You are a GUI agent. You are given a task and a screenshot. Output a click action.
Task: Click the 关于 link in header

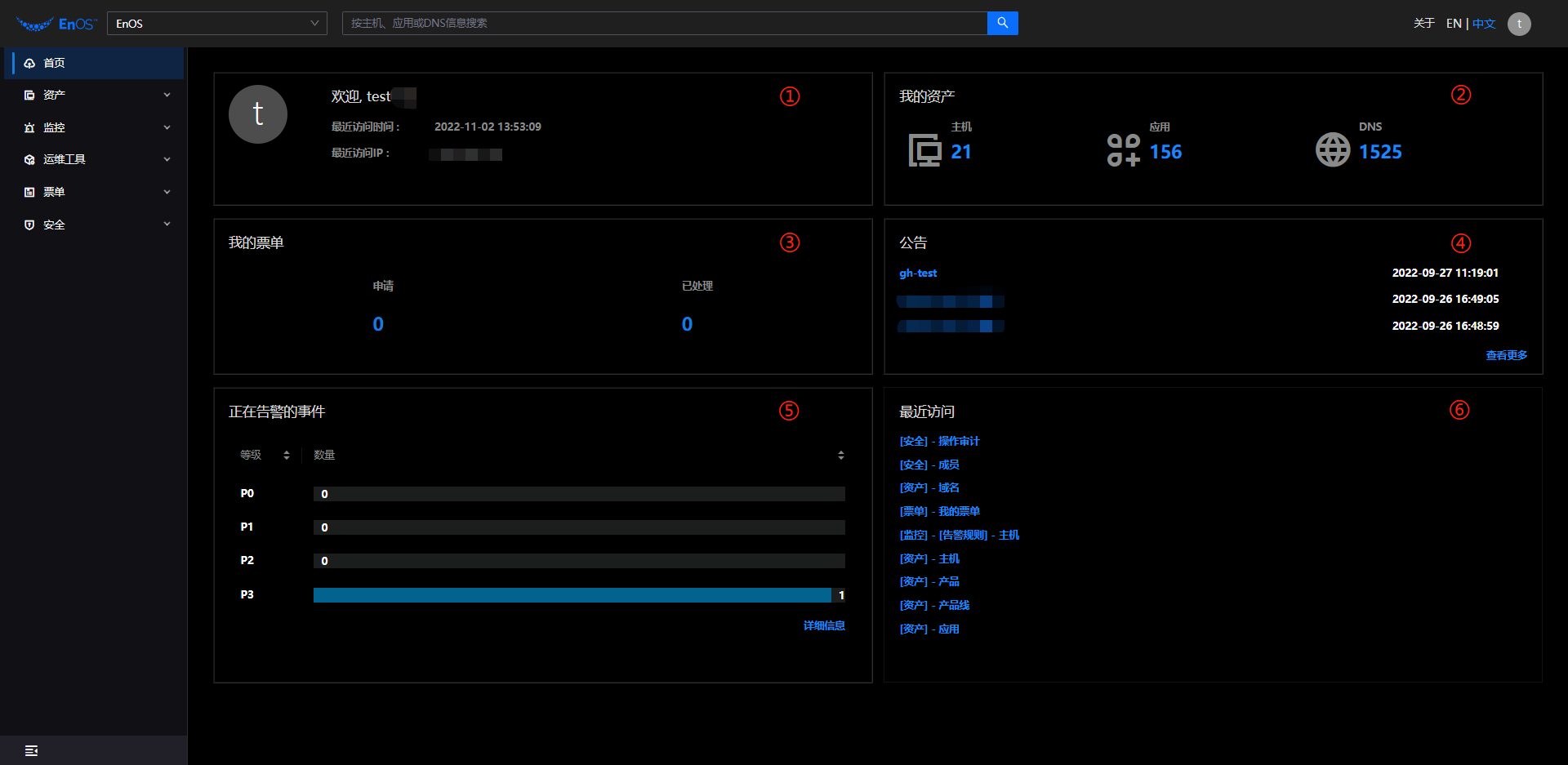click(x=1424, y=24)
